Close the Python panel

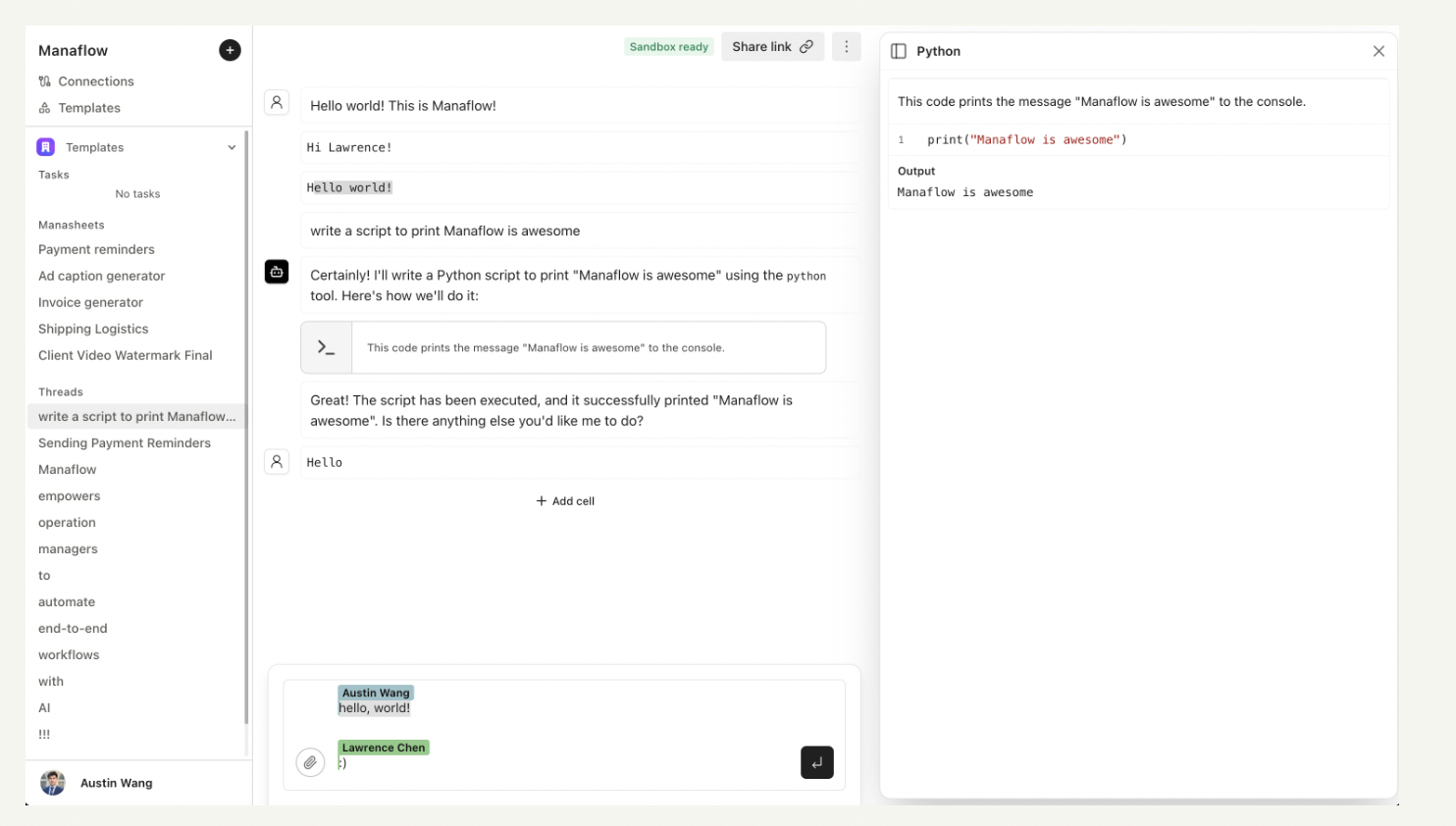pos(1378,51)
